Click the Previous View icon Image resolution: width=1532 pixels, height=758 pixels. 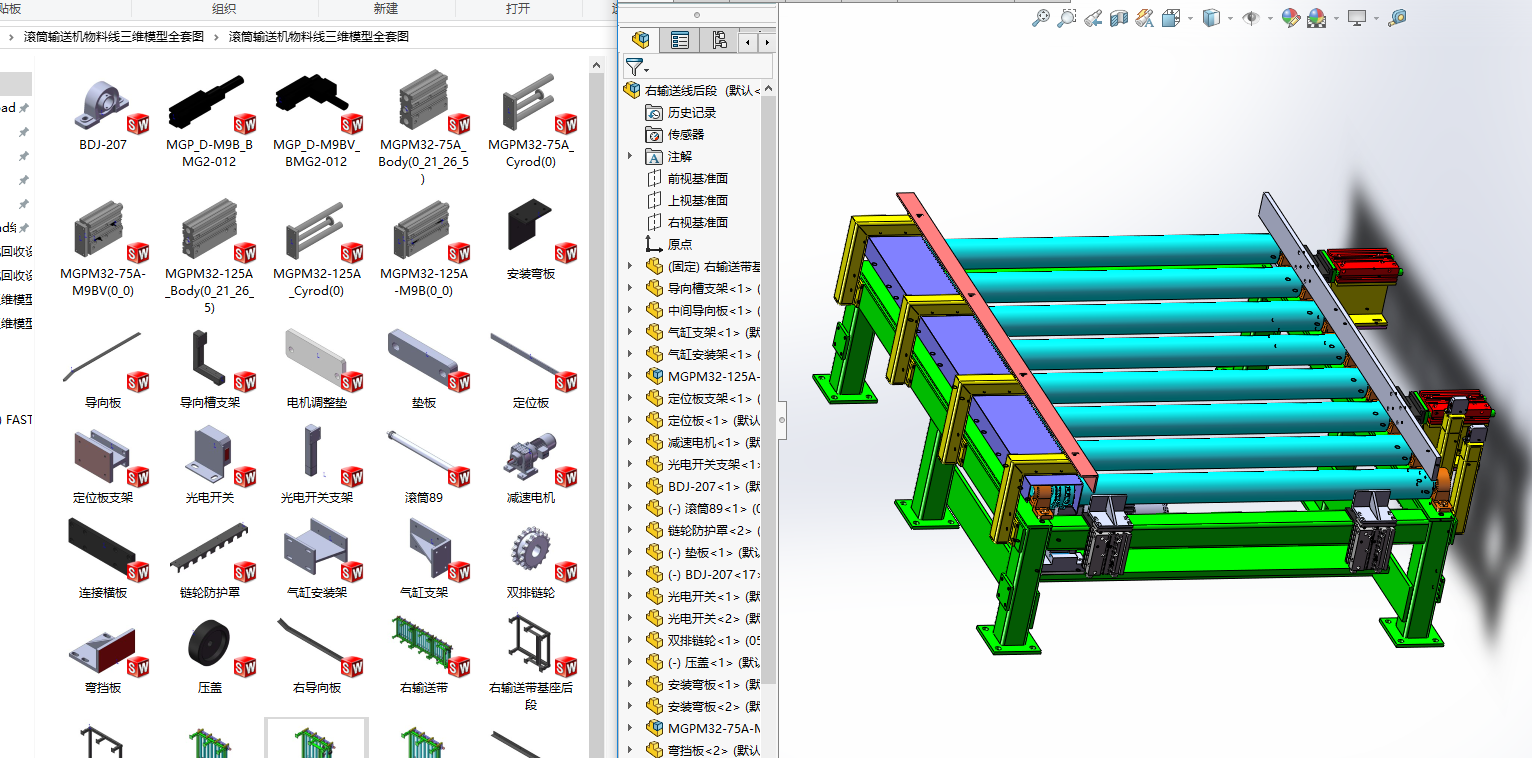(x=1093, y=18)
